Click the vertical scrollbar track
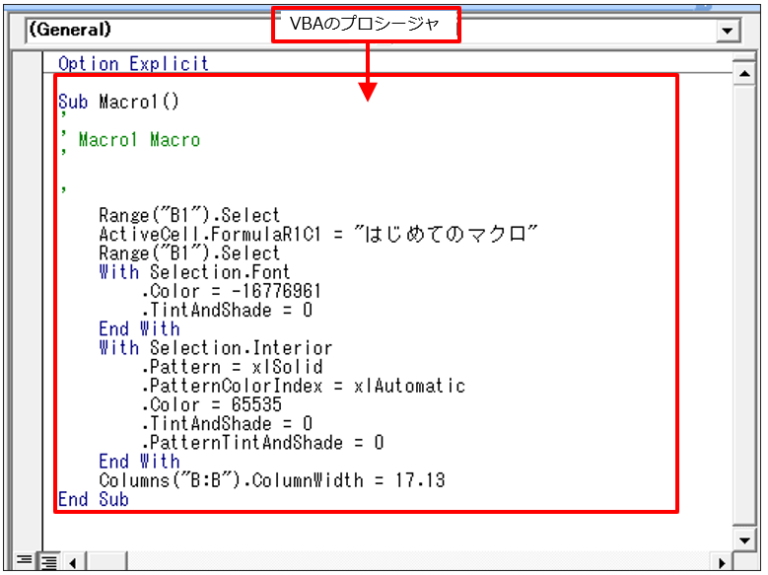The image size is (768, 575). [743, 300]
